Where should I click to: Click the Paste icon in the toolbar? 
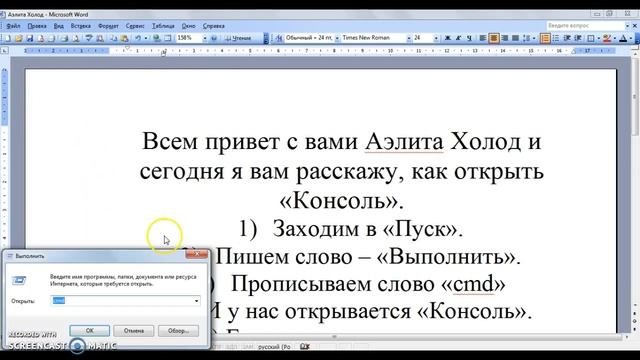[124, 38]
